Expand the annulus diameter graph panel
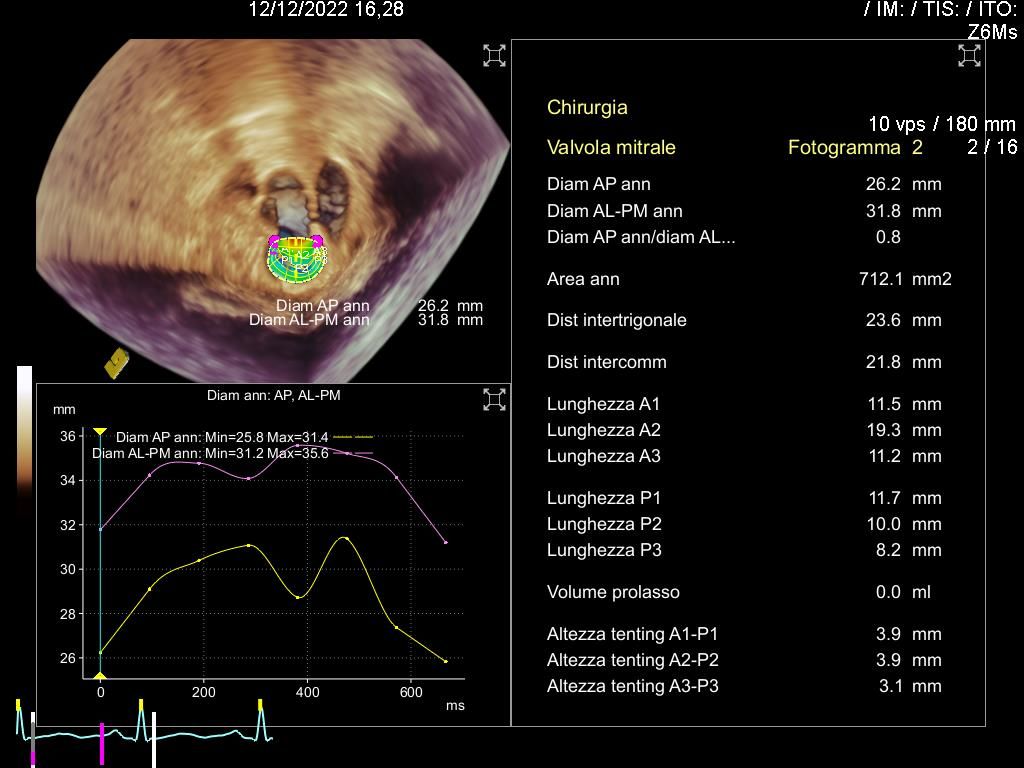The width and height of the screenshot is (1024, 768). pos(494,400)
